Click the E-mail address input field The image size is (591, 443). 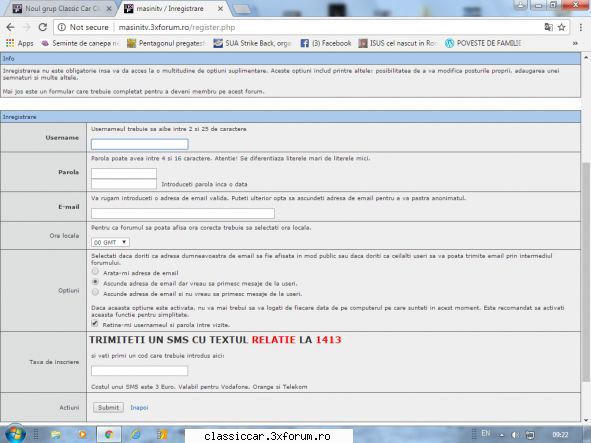tap(183, 213)
